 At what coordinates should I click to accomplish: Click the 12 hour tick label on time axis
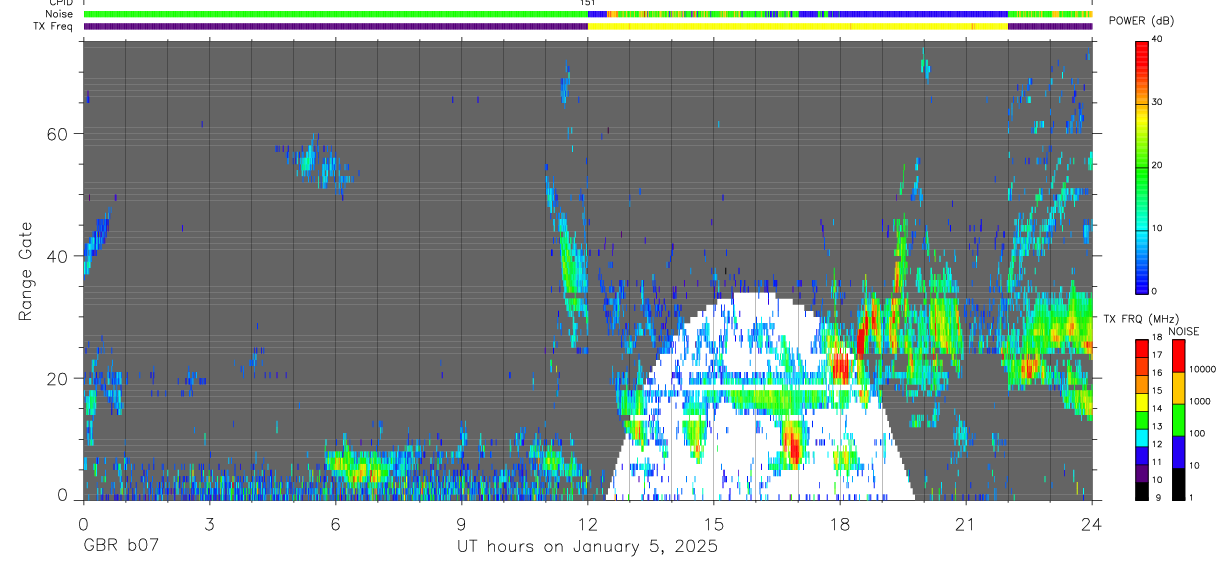[588, 524]
